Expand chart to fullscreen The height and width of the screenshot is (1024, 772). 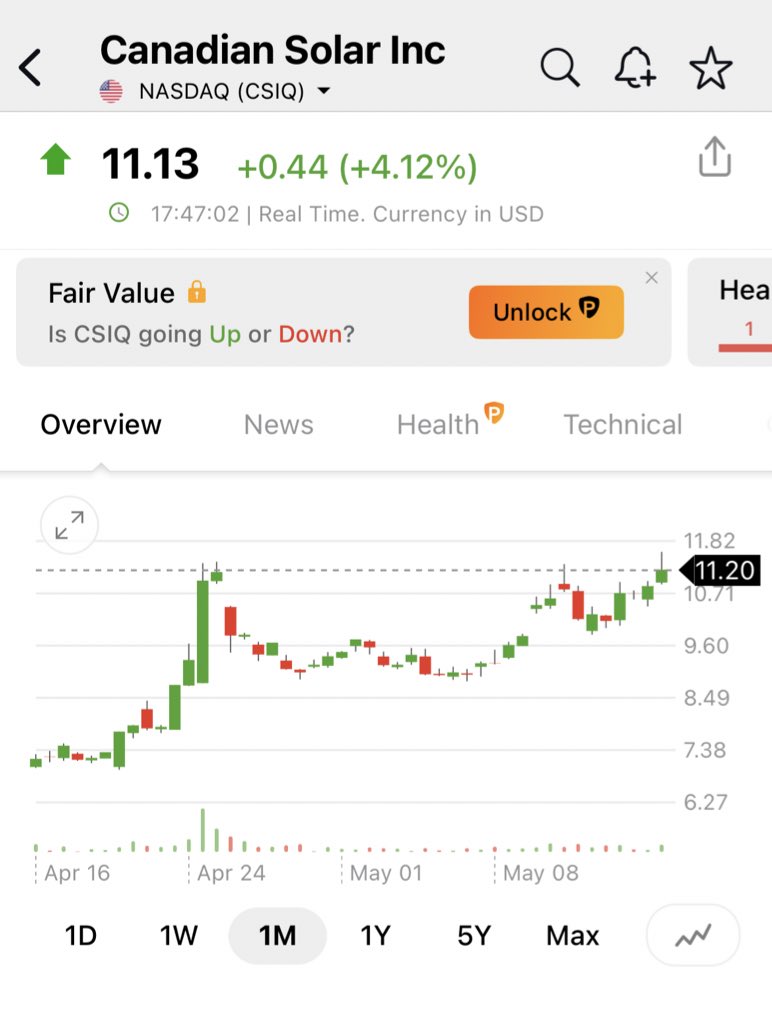[69, 525]
